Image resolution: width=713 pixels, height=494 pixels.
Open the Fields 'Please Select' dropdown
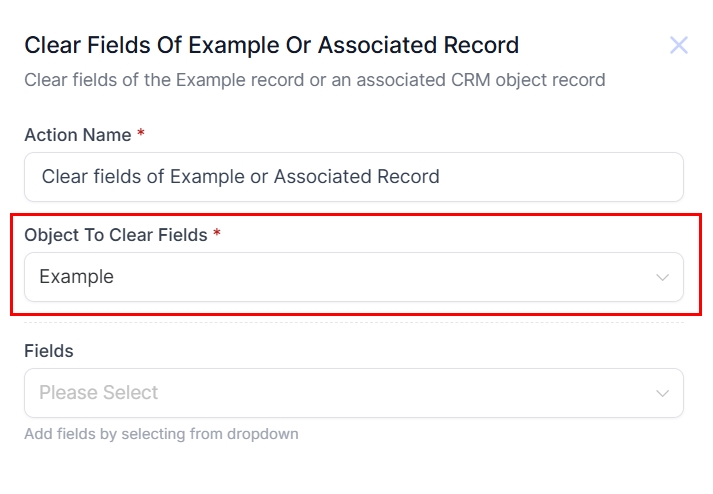coord(353,393)
